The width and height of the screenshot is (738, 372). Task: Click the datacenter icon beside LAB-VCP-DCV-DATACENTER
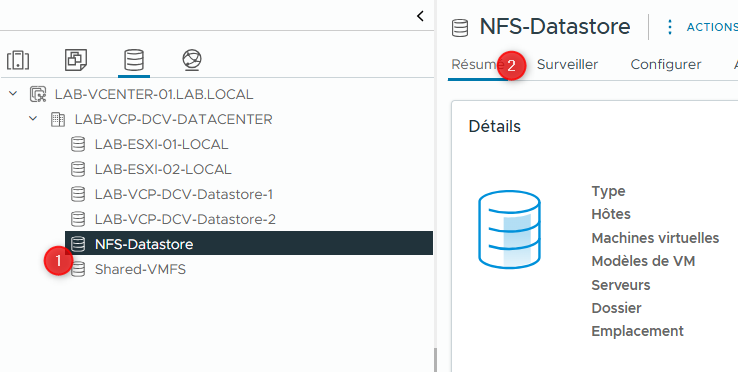coord(58,119)
